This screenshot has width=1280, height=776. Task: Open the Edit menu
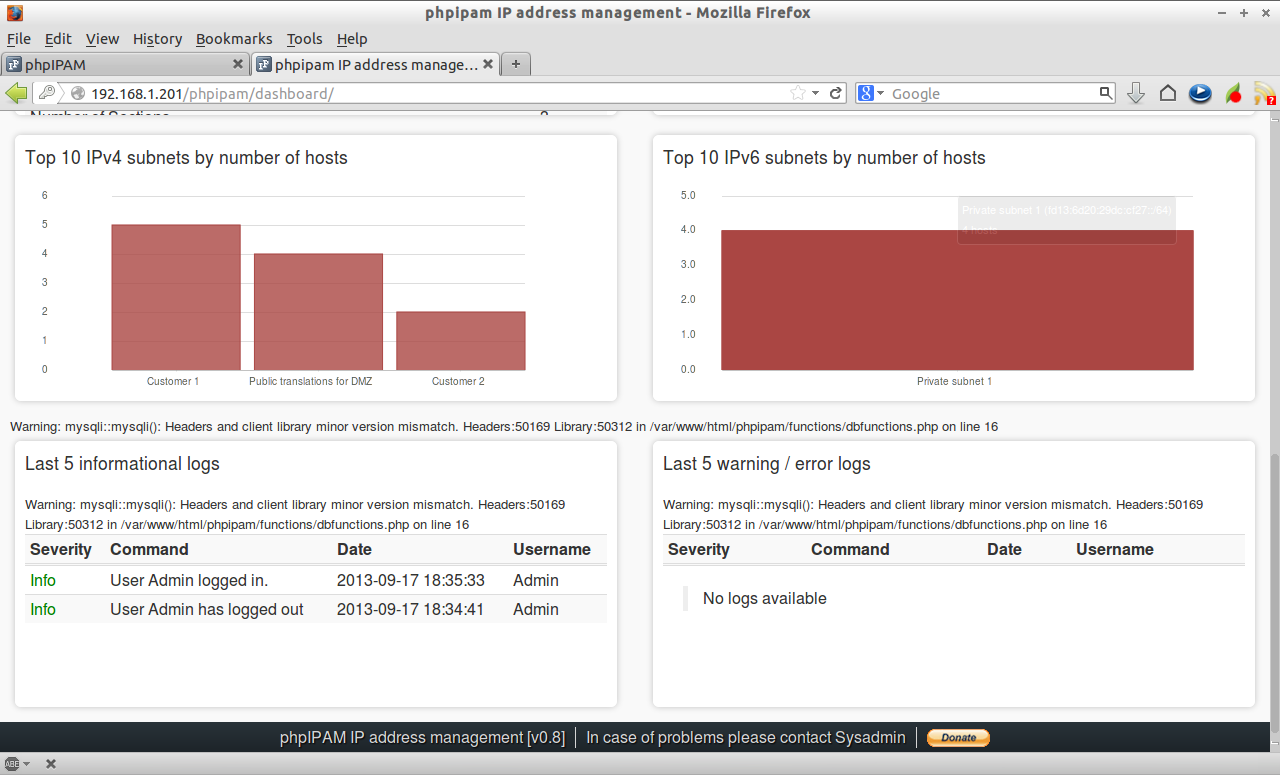click(x=58, y=39)
